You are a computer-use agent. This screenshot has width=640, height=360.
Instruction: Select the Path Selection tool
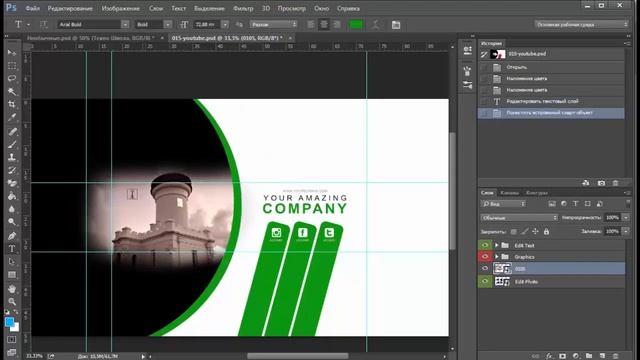coord(12,262)
